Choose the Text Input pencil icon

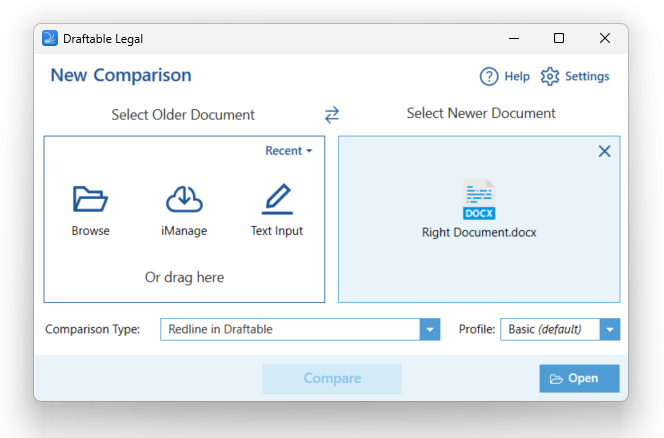pos(277,198)
